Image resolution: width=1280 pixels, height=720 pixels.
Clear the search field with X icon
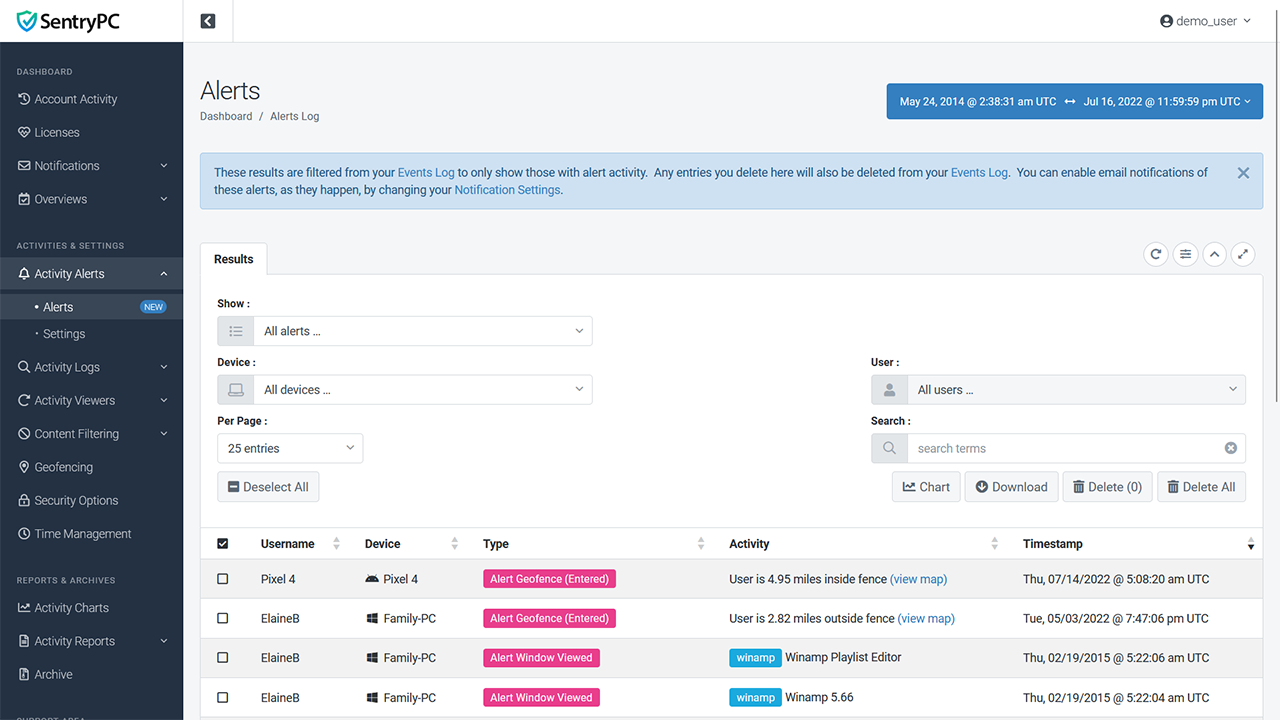1231,448
